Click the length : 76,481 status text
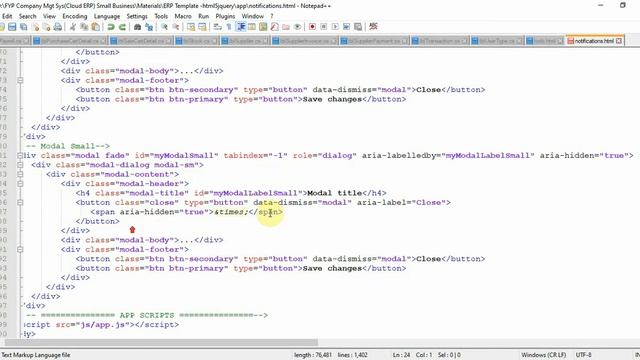 pyautogui.click(x=313, y=355)
